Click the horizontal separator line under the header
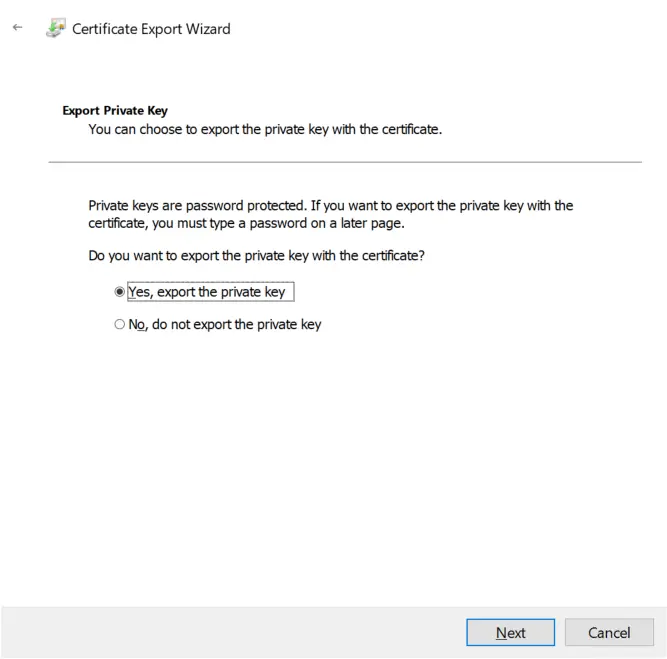The image size is (667, 659). click(345, 162)
